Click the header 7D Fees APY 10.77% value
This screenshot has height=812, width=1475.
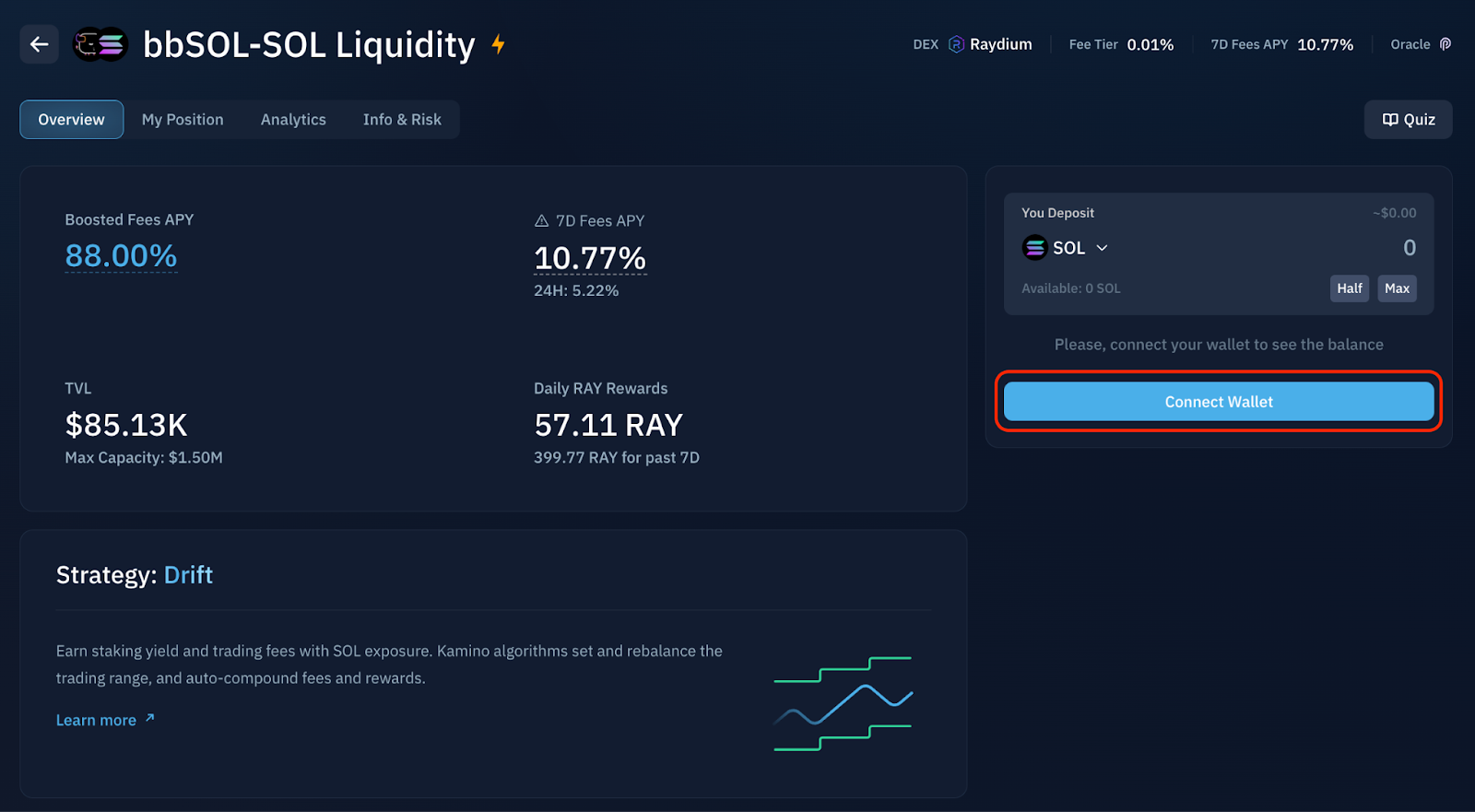[x=1326, y=44]
